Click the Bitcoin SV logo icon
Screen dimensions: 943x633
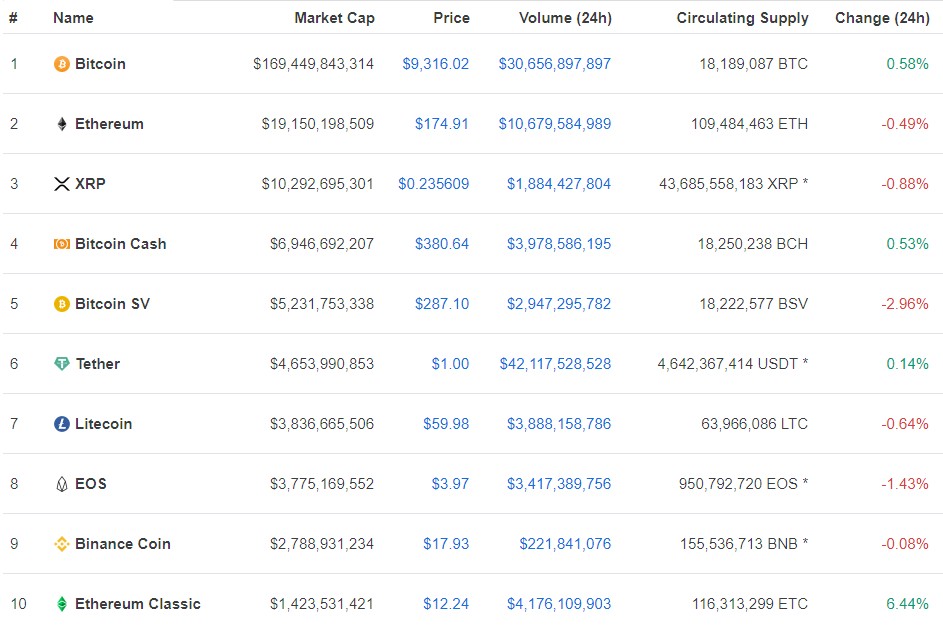61,304
